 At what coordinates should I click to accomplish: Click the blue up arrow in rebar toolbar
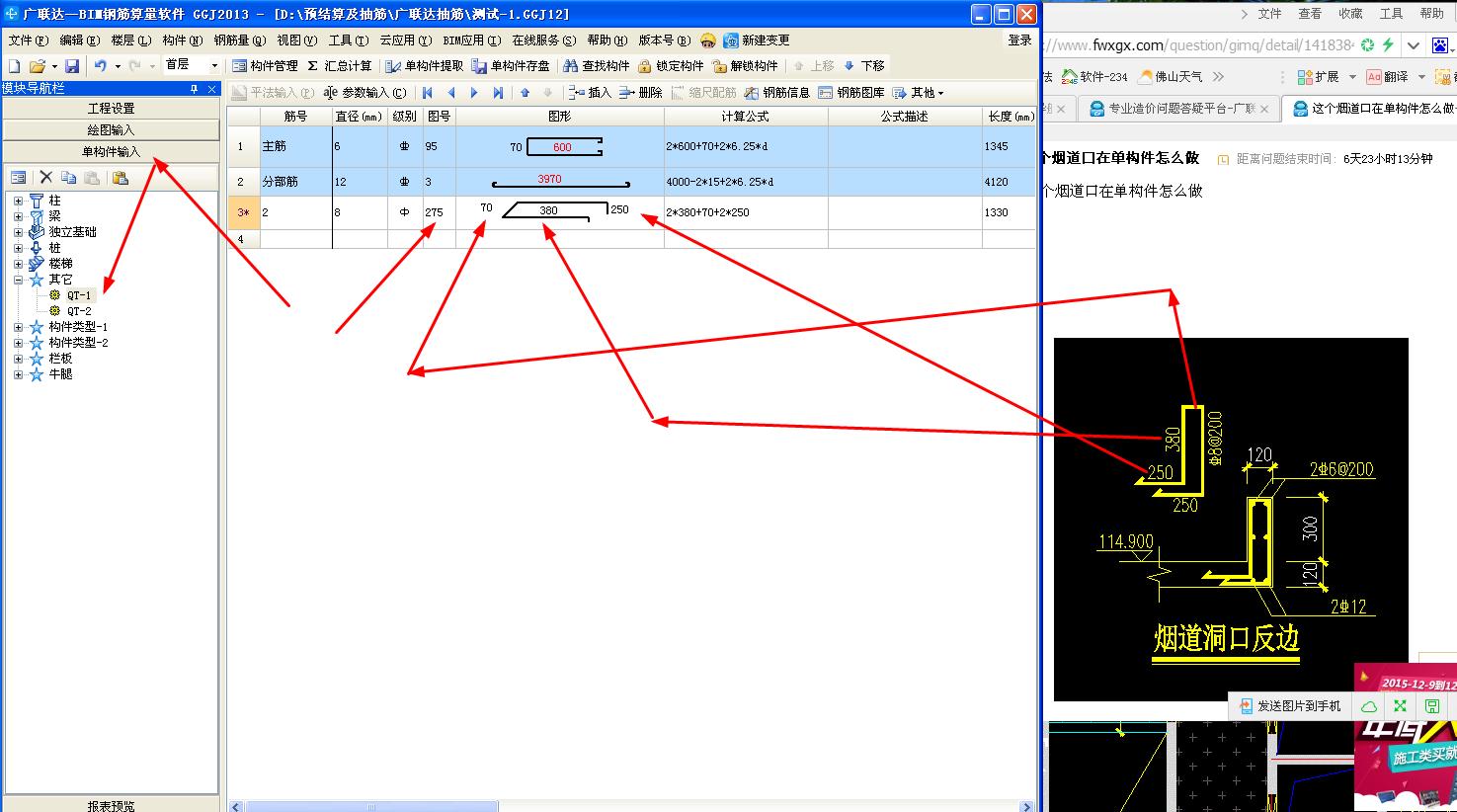pyautogui.click(x=525, y=92)
